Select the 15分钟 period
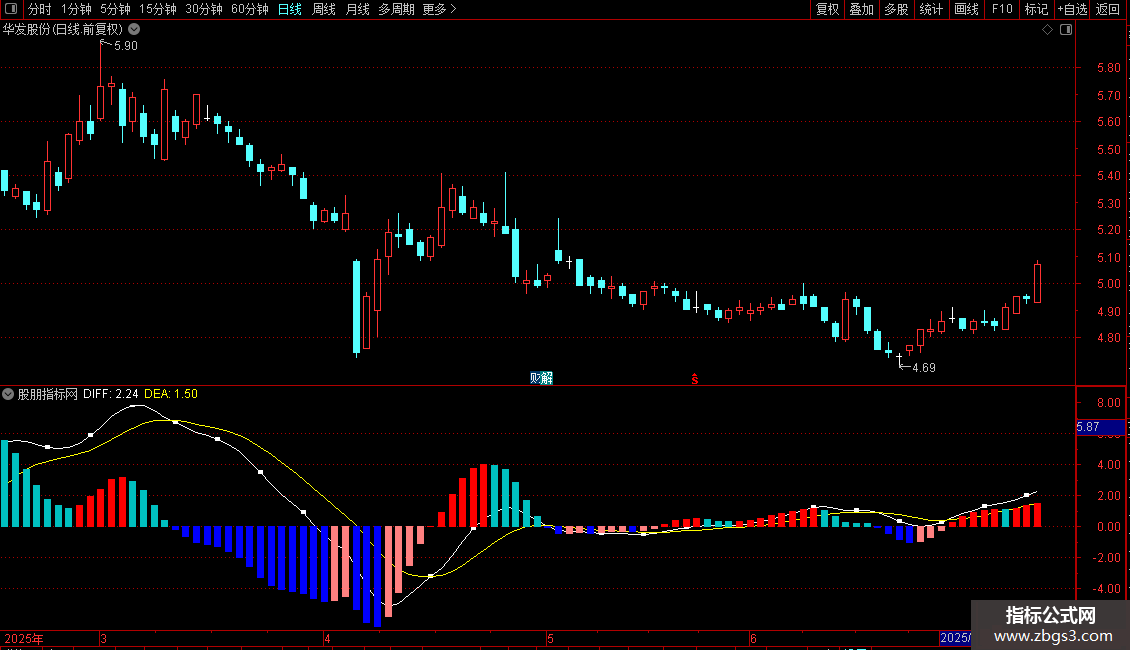1130x650 pixels. click(x=158, y=9)
